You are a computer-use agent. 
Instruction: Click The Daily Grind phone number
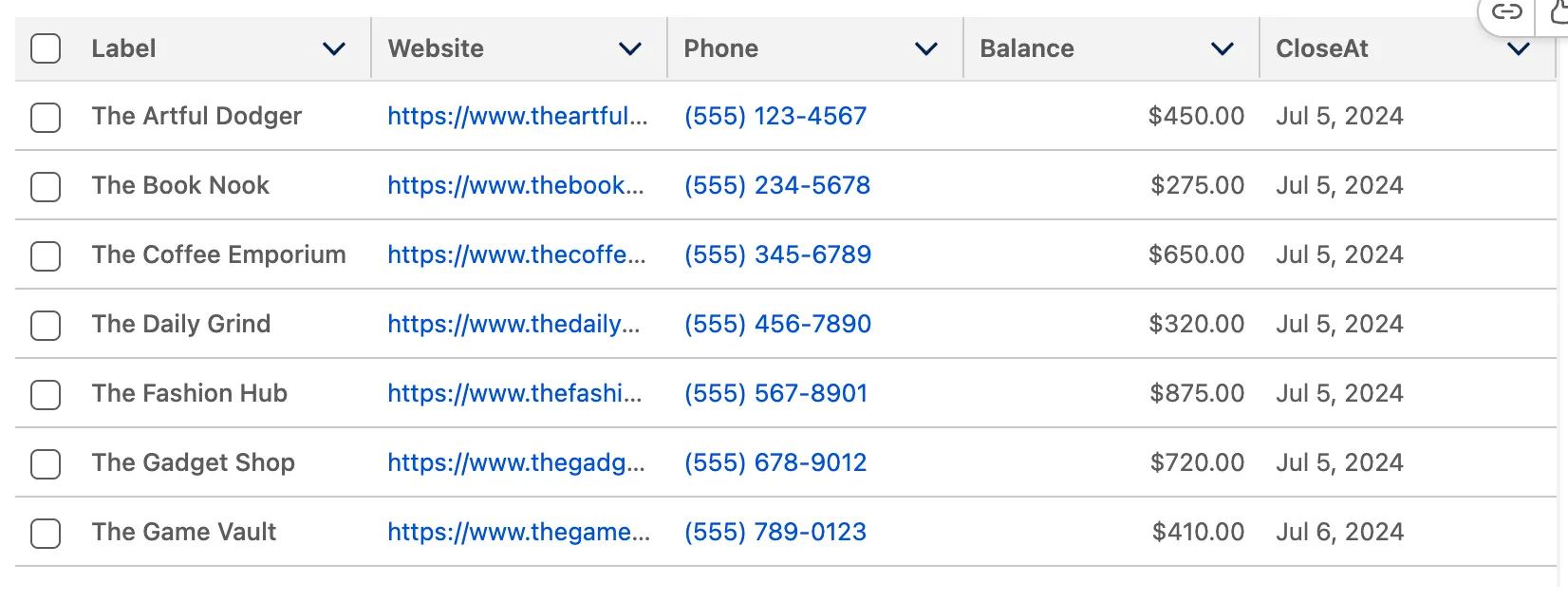(x=777, y=325)
